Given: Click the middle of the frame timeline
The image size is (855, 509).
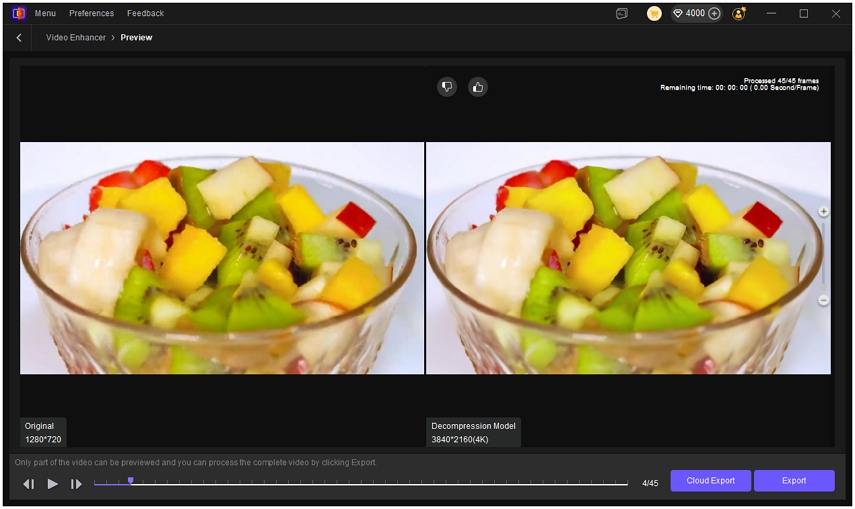Looking at the screenshot, I should click(360, 483).
